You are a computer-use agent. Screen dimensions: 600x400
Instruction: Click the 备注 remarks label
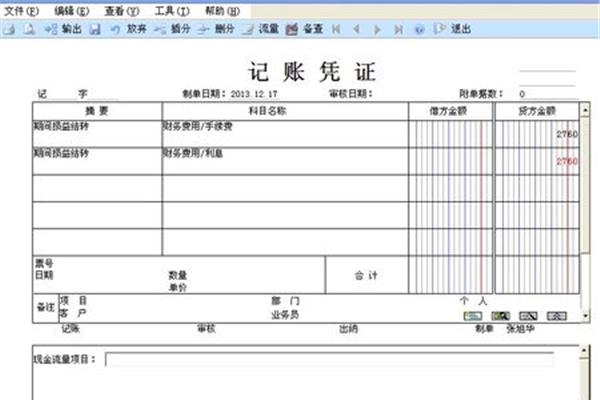point(46,307)
